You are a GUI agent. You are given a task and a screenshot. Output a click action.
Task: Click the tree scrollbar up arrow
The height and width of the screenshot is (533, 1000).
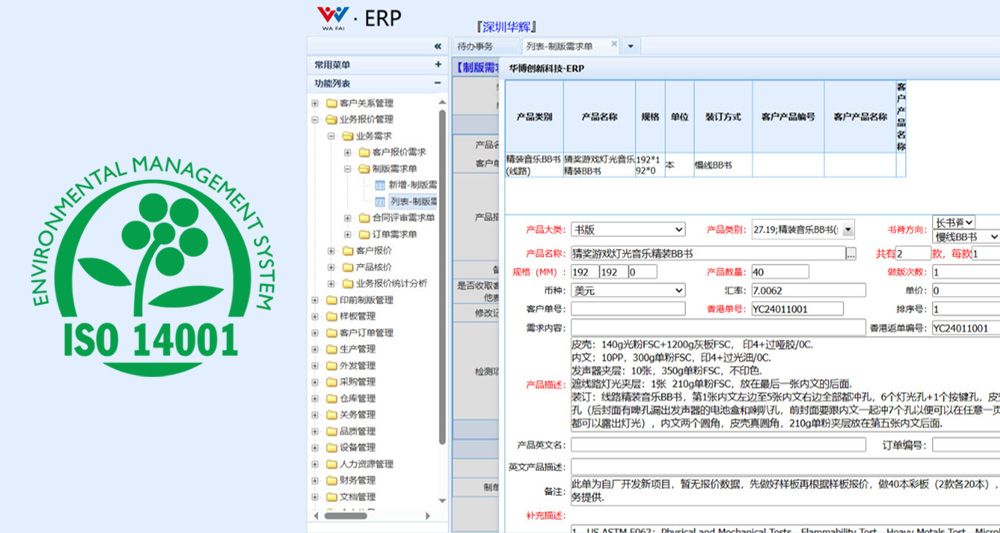[443, 102]
